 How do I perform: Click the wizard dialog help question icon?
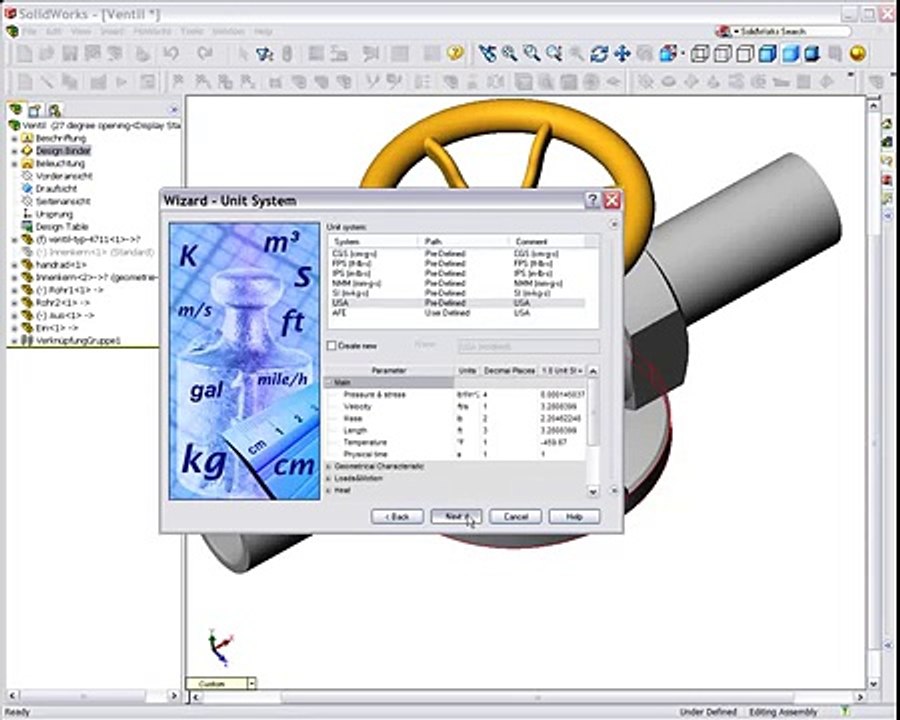point(592,200)
